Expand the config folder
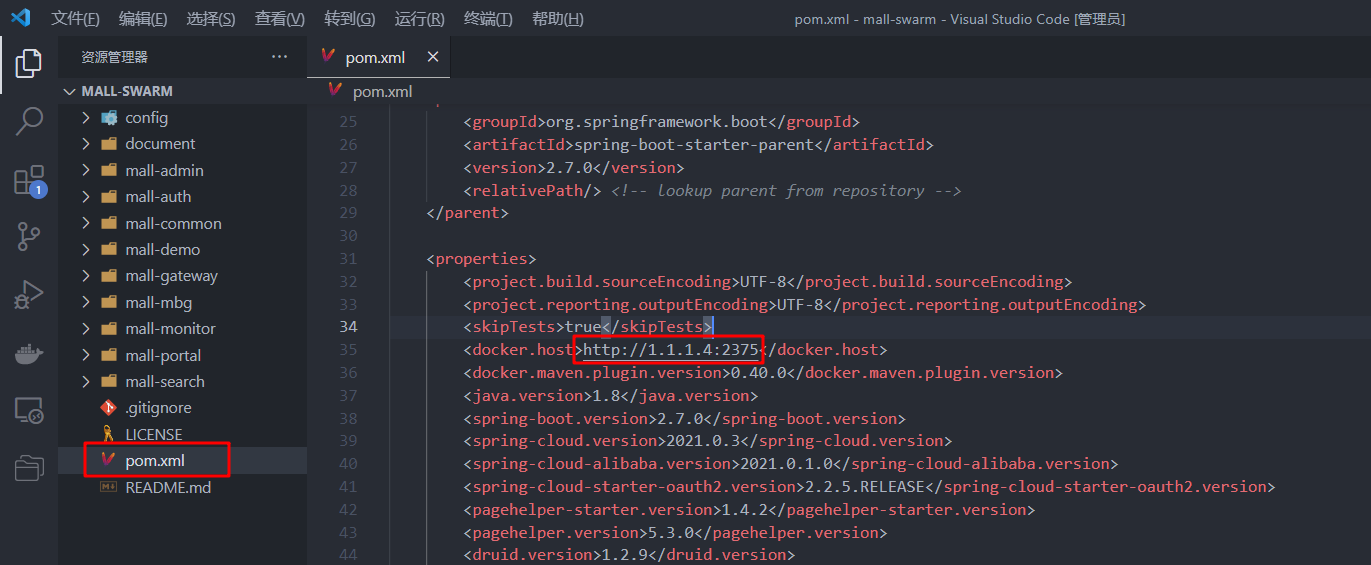 (146, 117)
